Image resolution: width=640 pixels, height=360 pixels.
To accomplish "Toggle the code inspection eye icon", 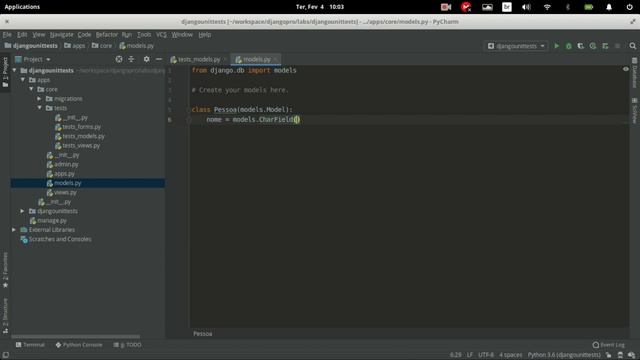I will [x=626, y=69].
